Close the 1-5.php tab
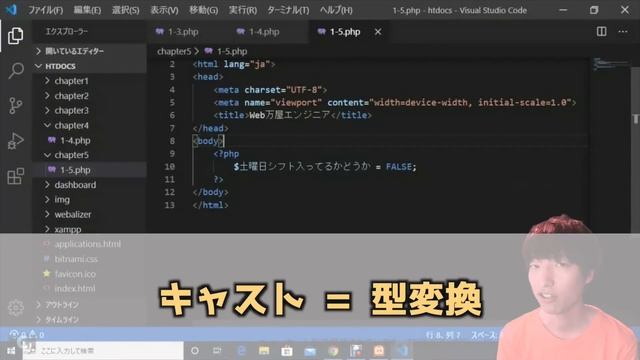 378,32
